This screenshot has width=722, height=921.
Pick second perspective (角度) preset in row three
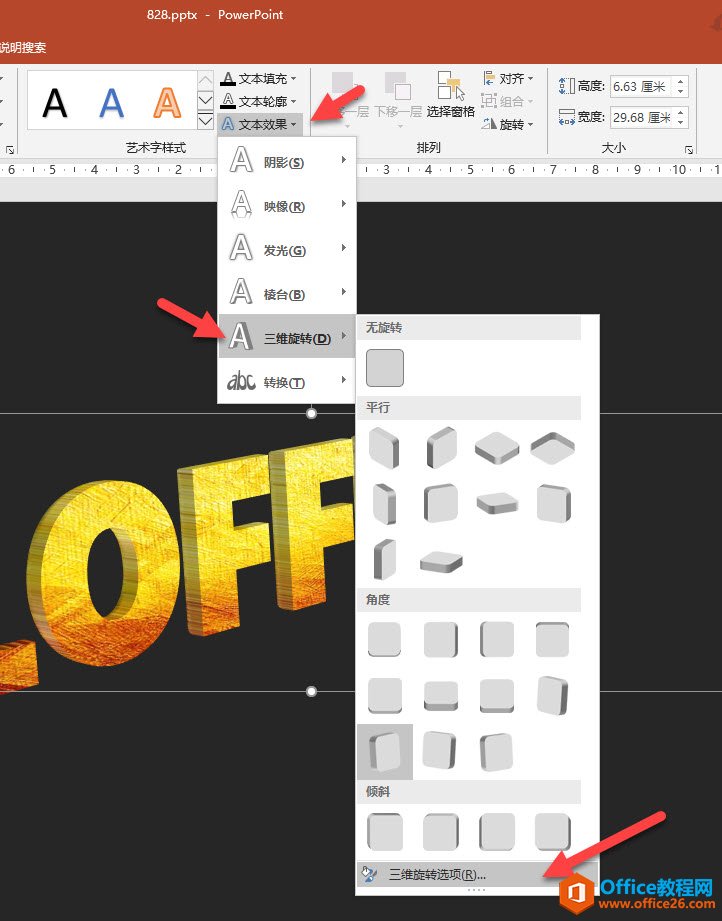[441, 751]
